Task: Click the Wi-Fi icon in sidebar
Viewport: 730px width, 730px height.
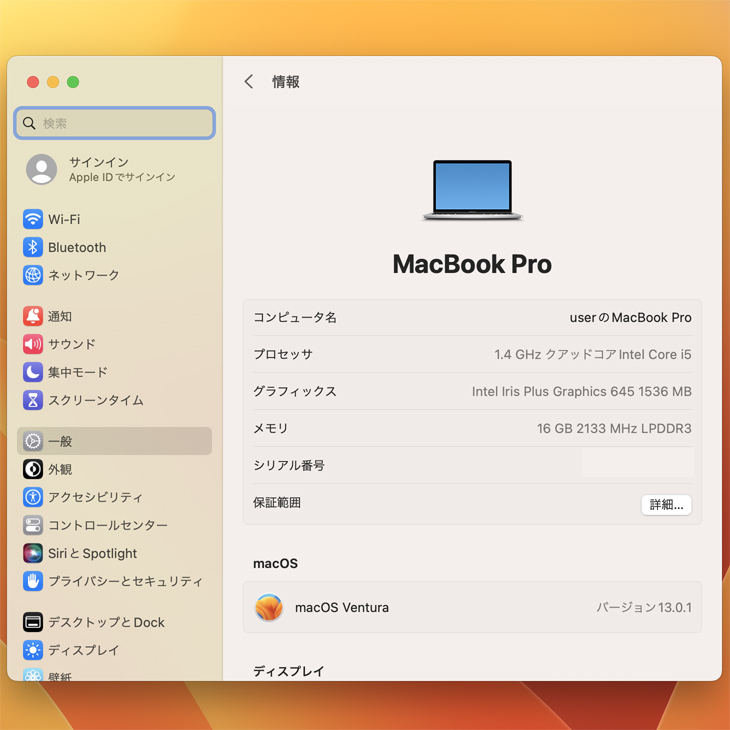Action: coord(33,219)
